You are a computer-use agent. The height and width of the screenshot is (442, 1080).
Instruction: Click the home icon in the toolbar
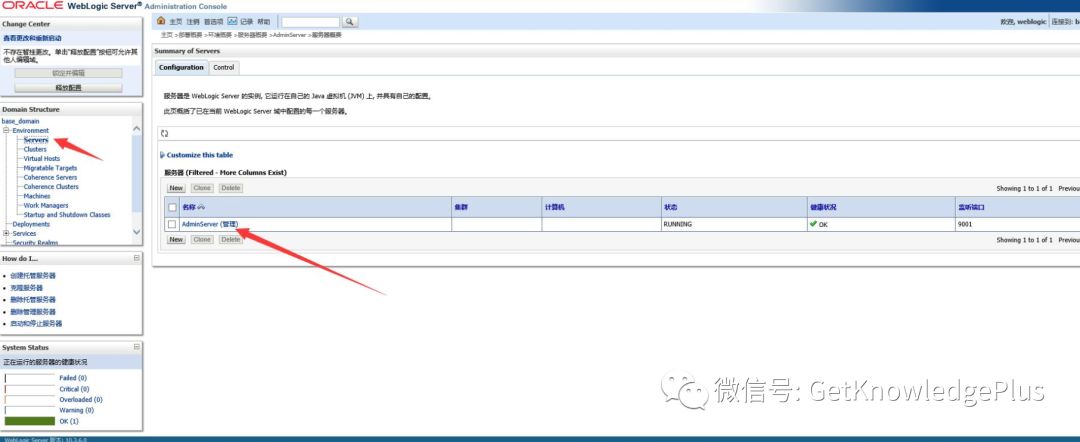tap(161, 21)
